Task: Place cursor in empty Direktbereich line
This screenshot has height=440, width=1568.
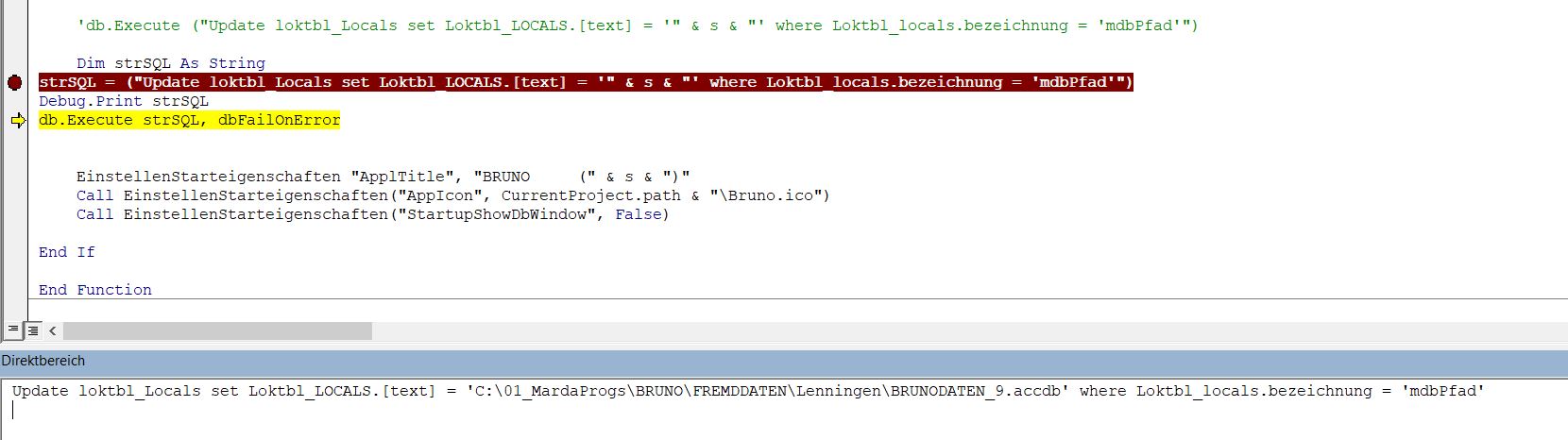Action: 784,411
